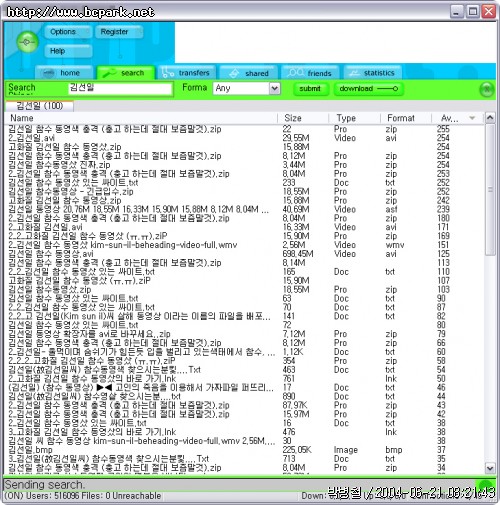Select the 698.45M avi file row
500x505 pixels.
[x=243, y=254]
